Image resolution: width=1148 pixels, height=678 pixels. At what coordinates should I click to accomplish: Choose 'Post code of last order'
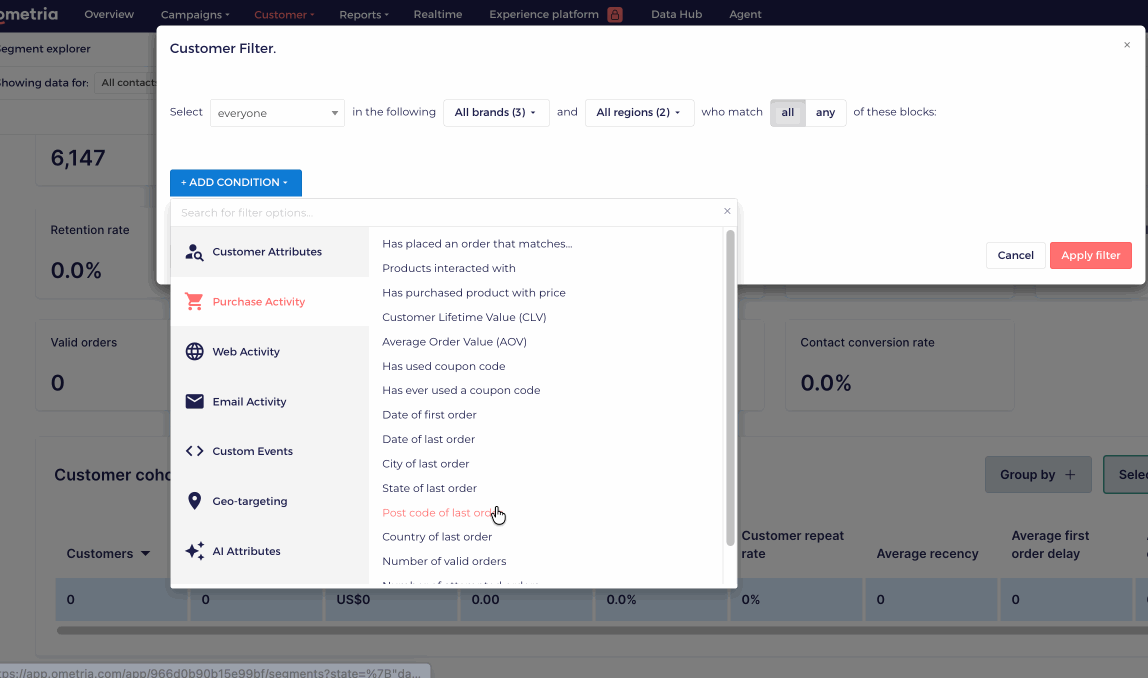click(x=439, y=513)
